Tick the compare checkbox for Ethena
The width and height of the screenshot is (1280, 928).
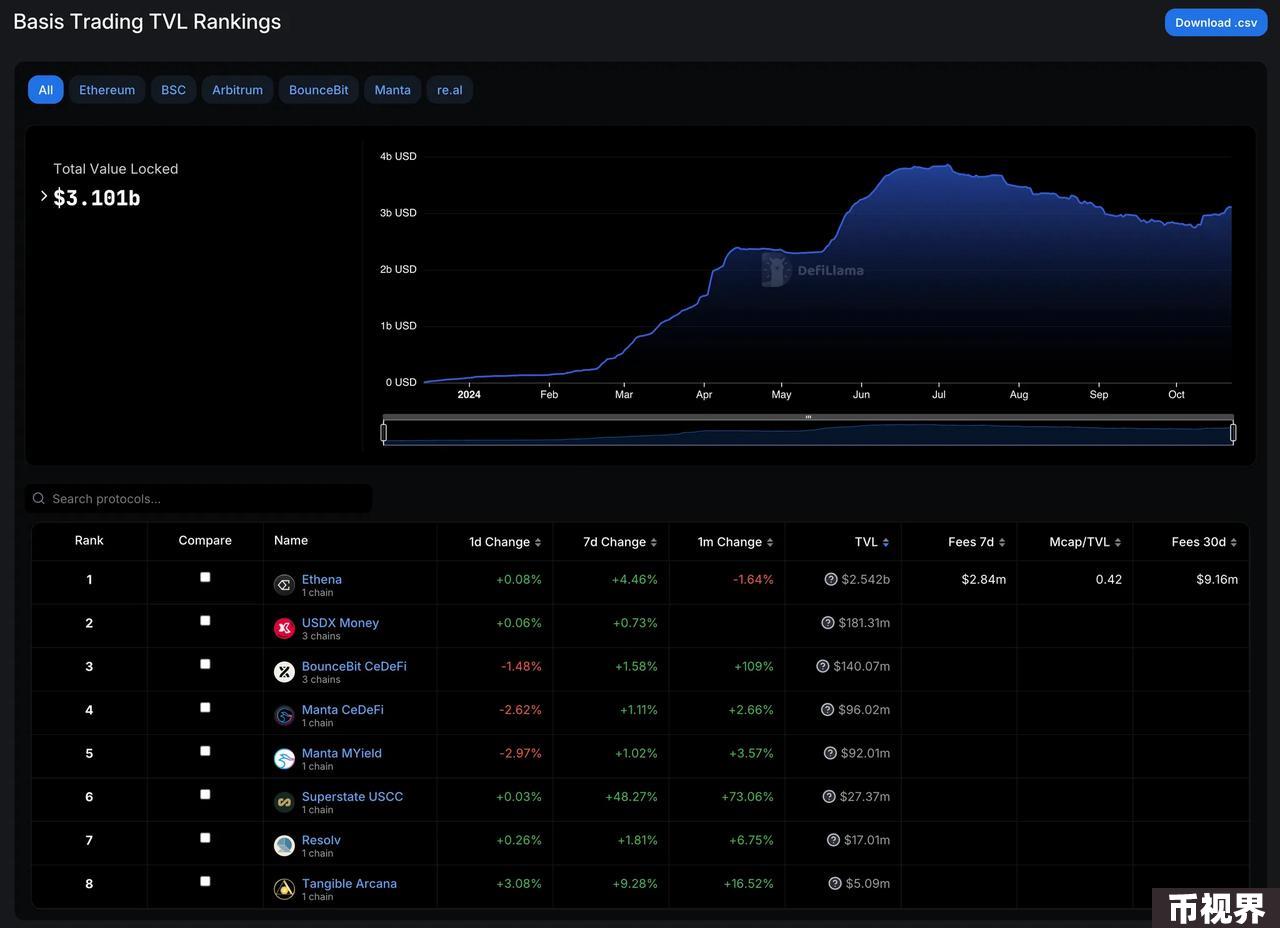(x=205, y=577)
